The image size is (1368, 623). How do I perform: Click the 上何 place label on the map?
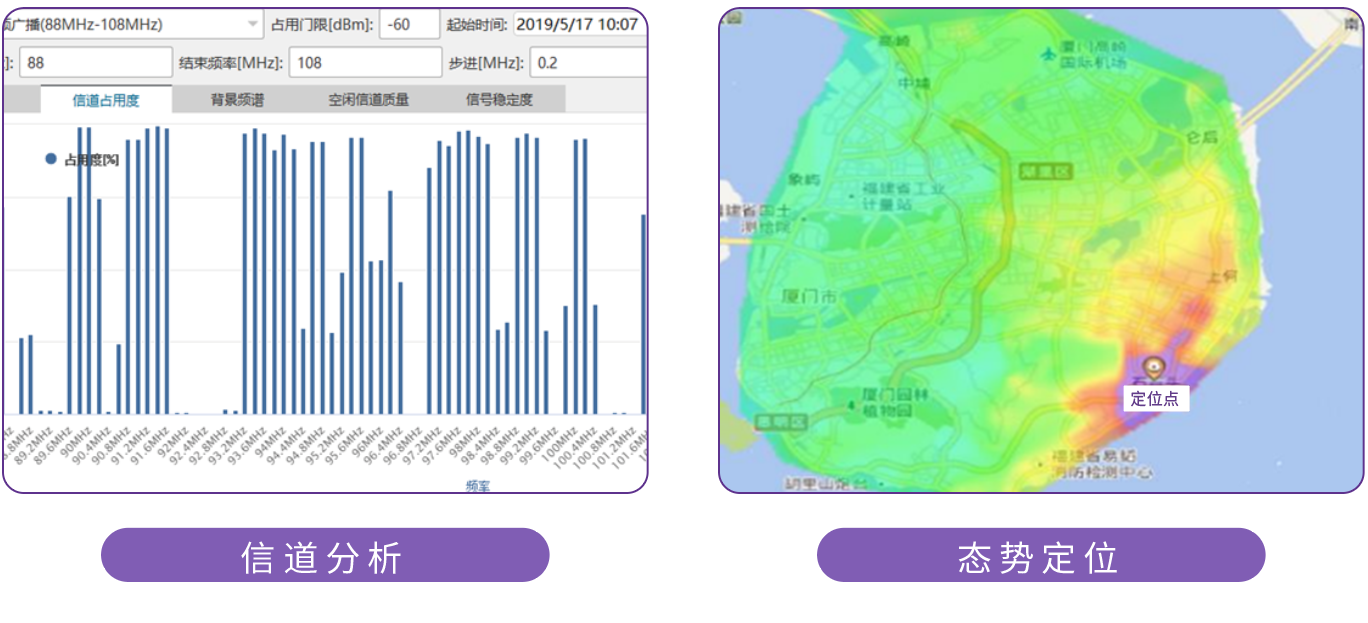pyautogui.click(x=1224, y=277)
